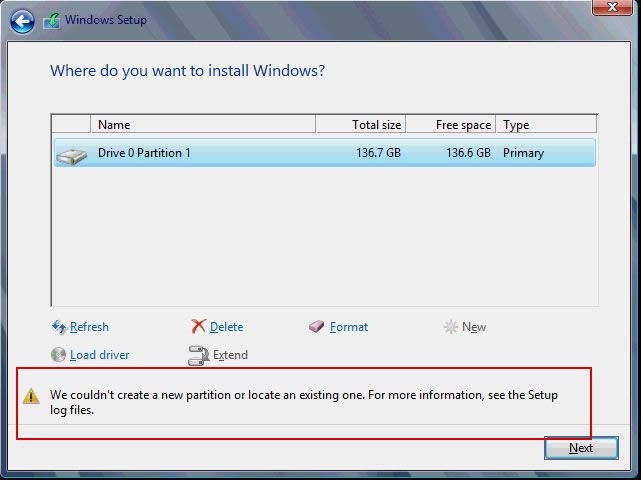Click the yellow warning triangle icon
The image size is (641, 480).
(x=32, y=397)
